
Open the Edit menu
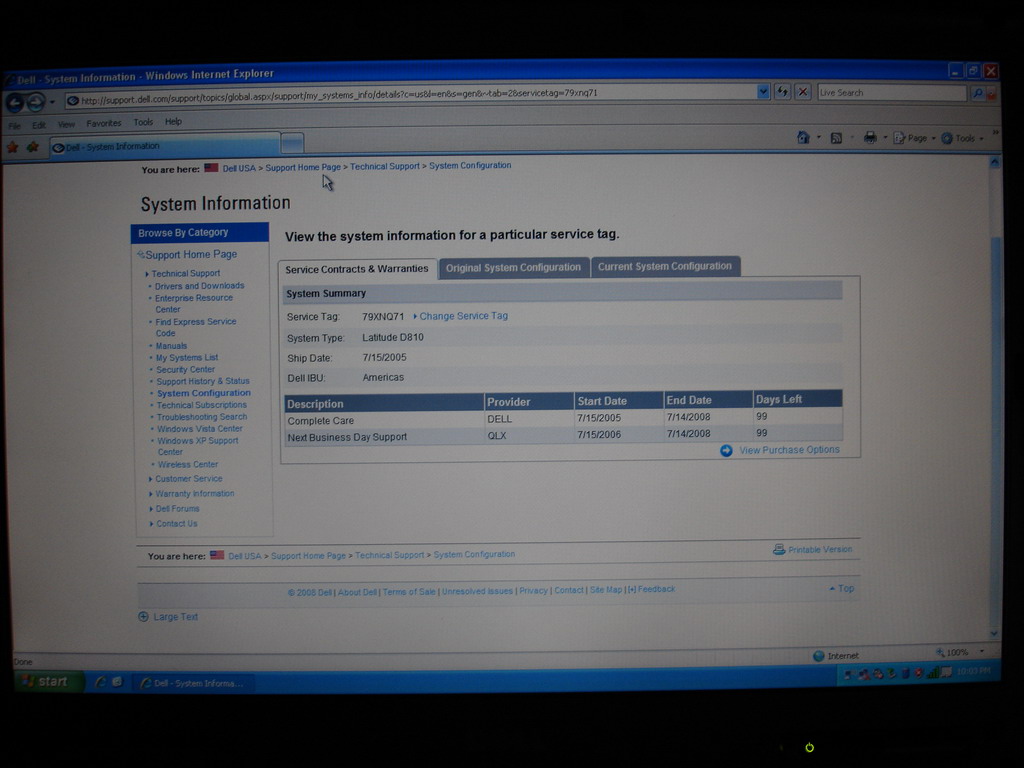[x=39, y=125]
